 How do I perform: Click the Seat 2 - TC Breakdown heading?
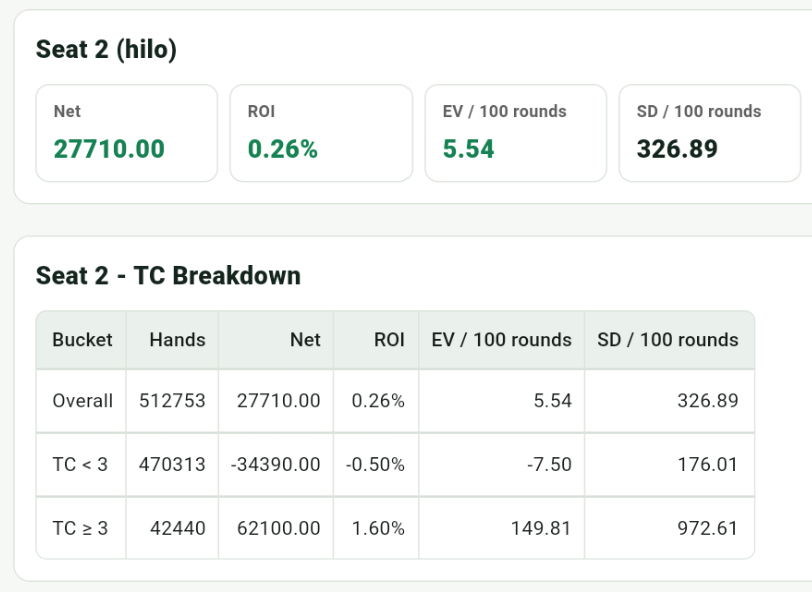point(168,276)
